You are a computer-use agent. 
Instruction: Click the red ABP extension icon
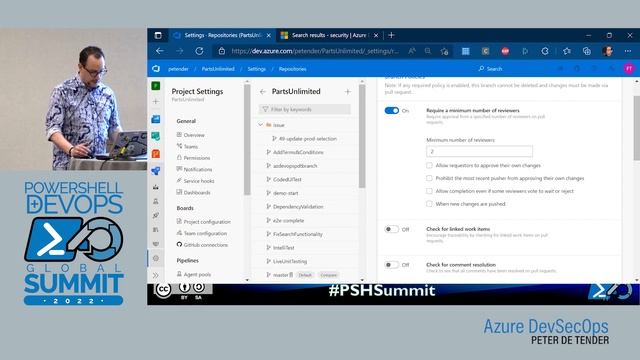tap(505, 51)
